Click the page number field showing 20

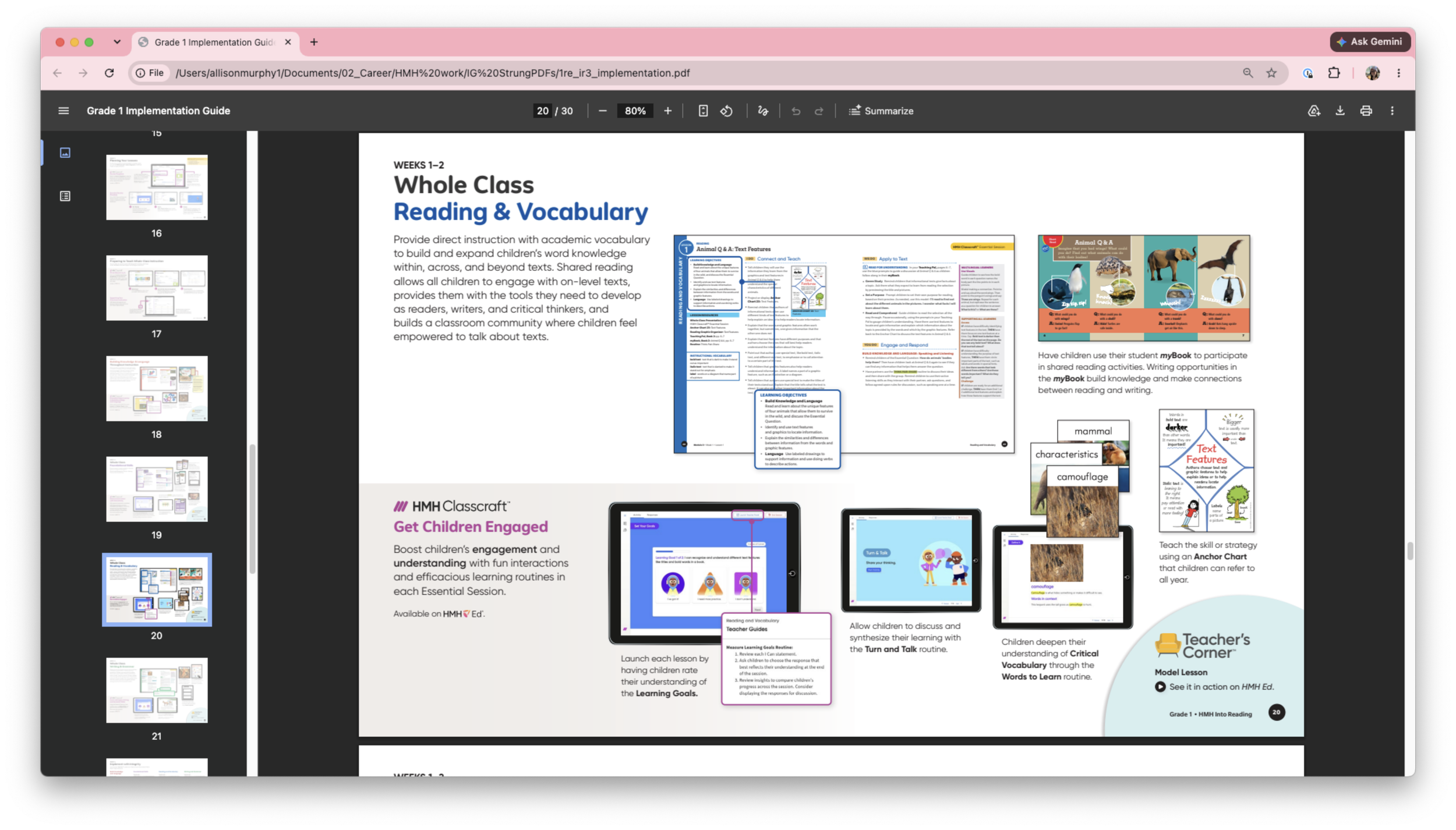(x=543, y=111)
